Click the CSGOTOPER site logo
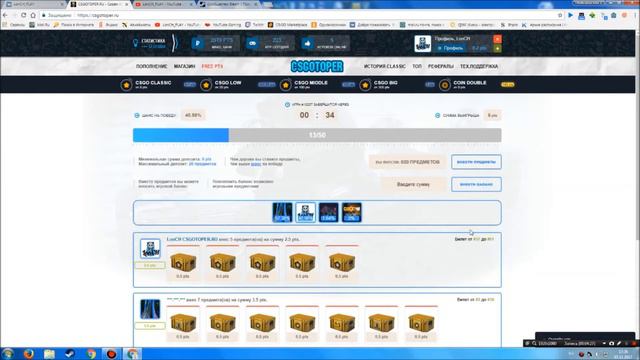 tap(317, 66)
